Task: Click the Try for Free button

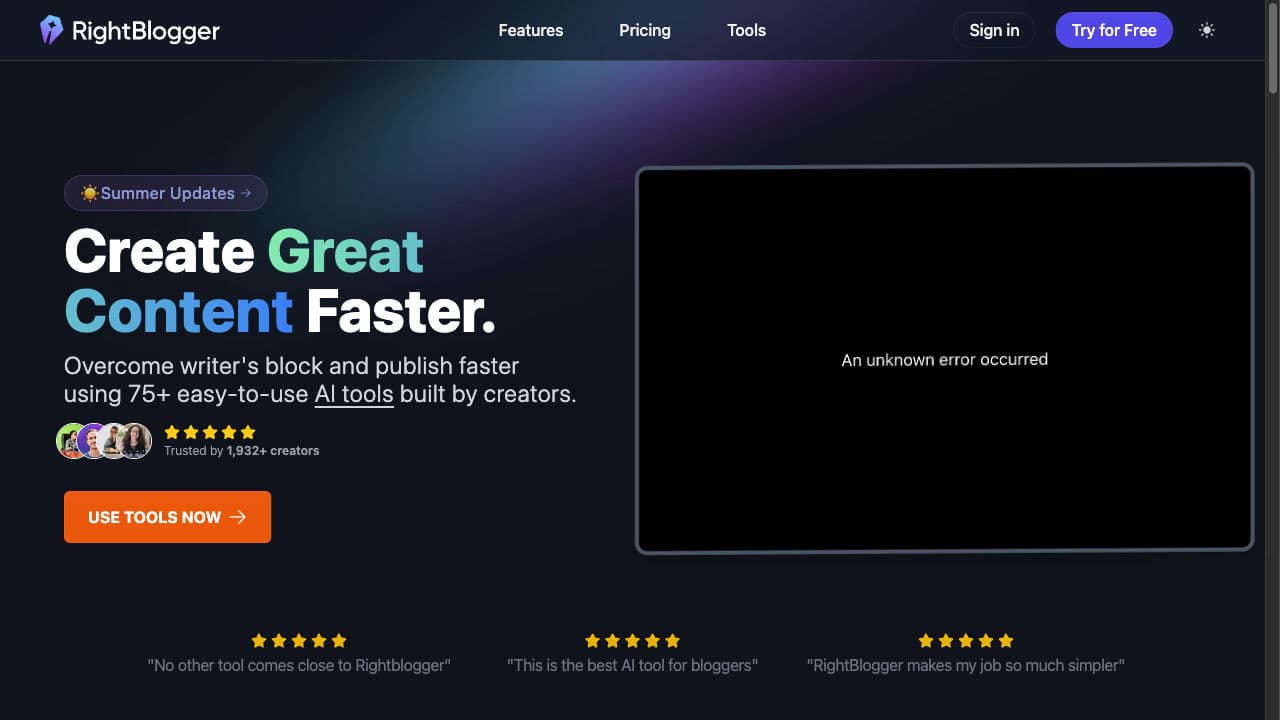Action: click(1114, 30)
